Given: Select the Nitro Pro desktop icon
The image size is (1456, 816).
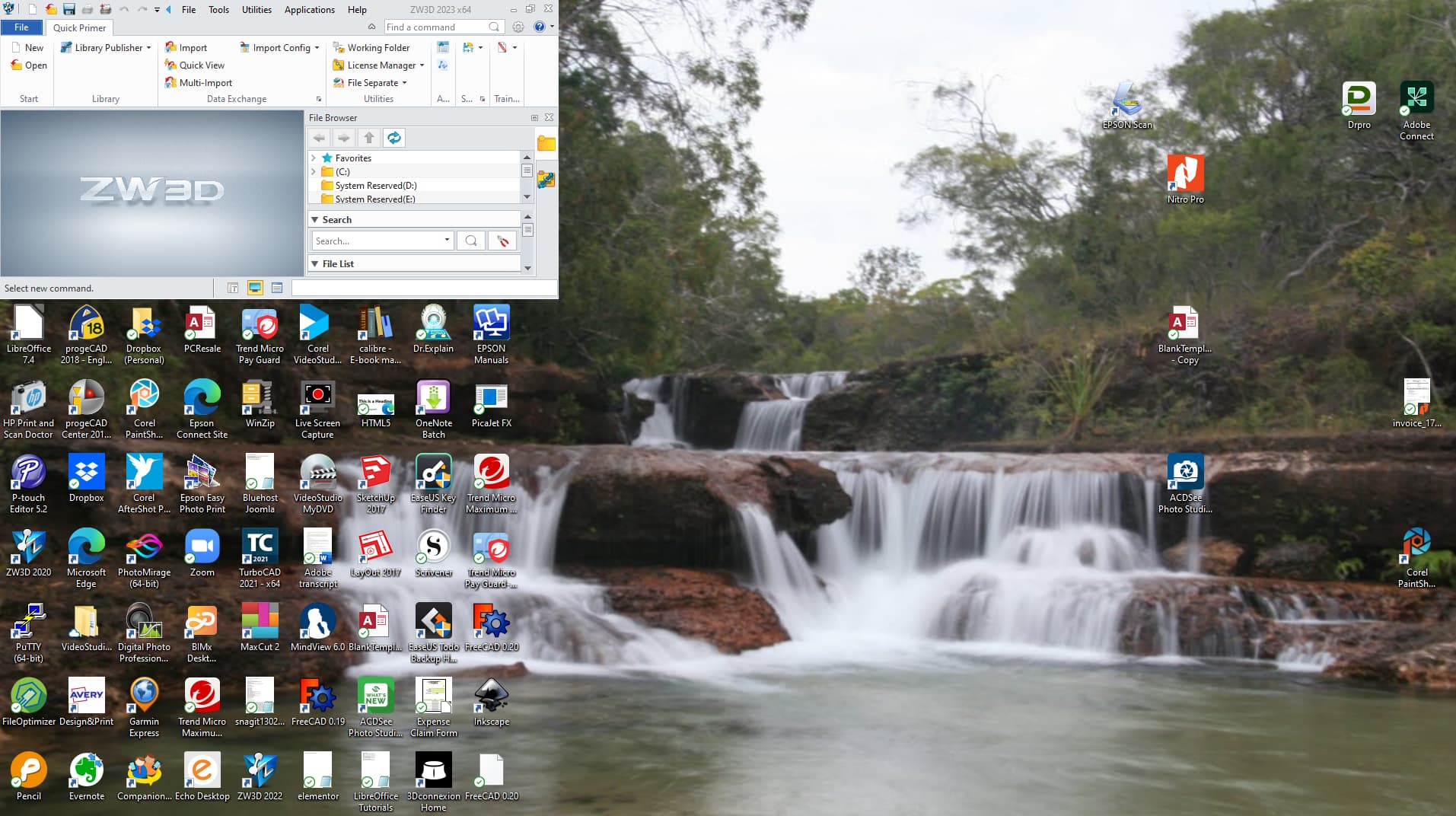Looking at the screenshot, I should pos(1186,180).
